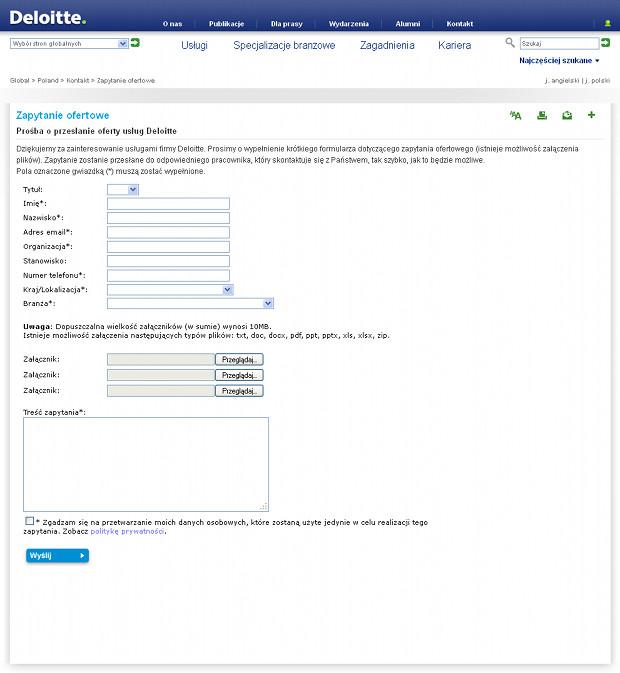620x673 pixels.
Task: Click the Zapytanie ofertowe breadcrumb item
Action: pos(126,81)
